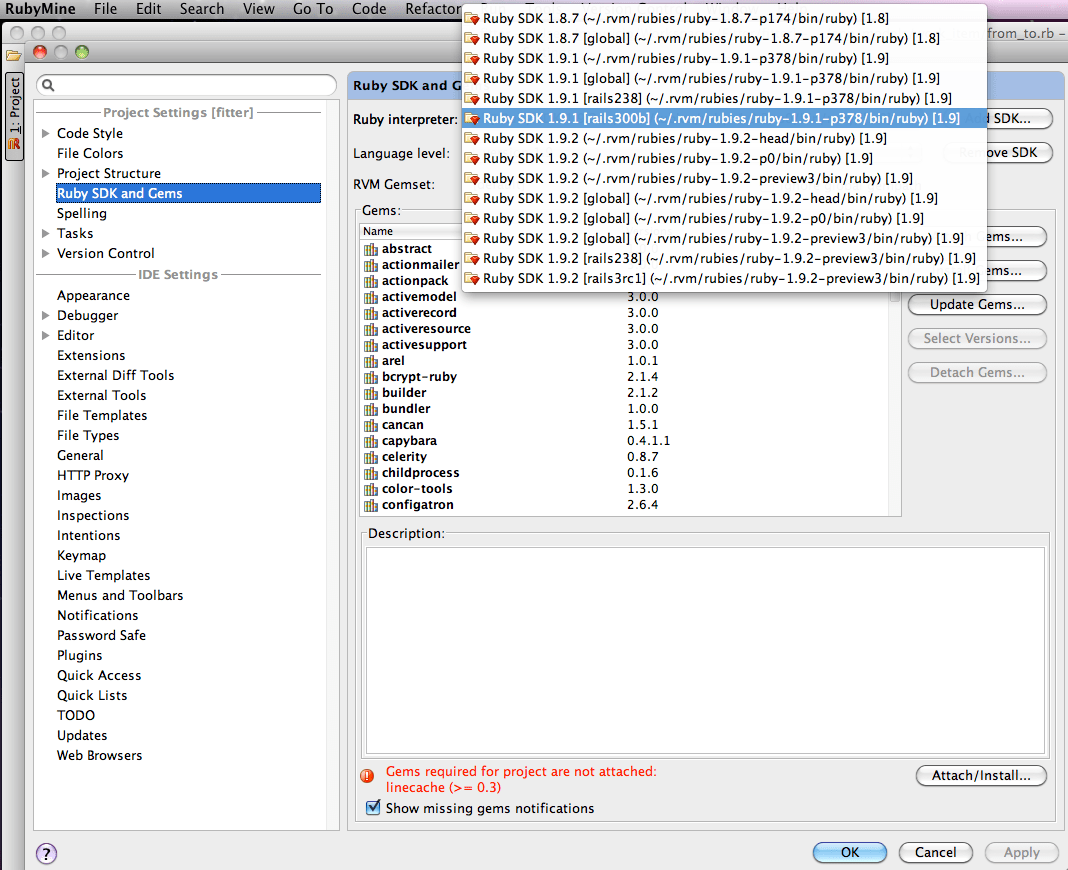Sort gems by the Name column header
Screen dimensions: 1068x870
(411, 232)
